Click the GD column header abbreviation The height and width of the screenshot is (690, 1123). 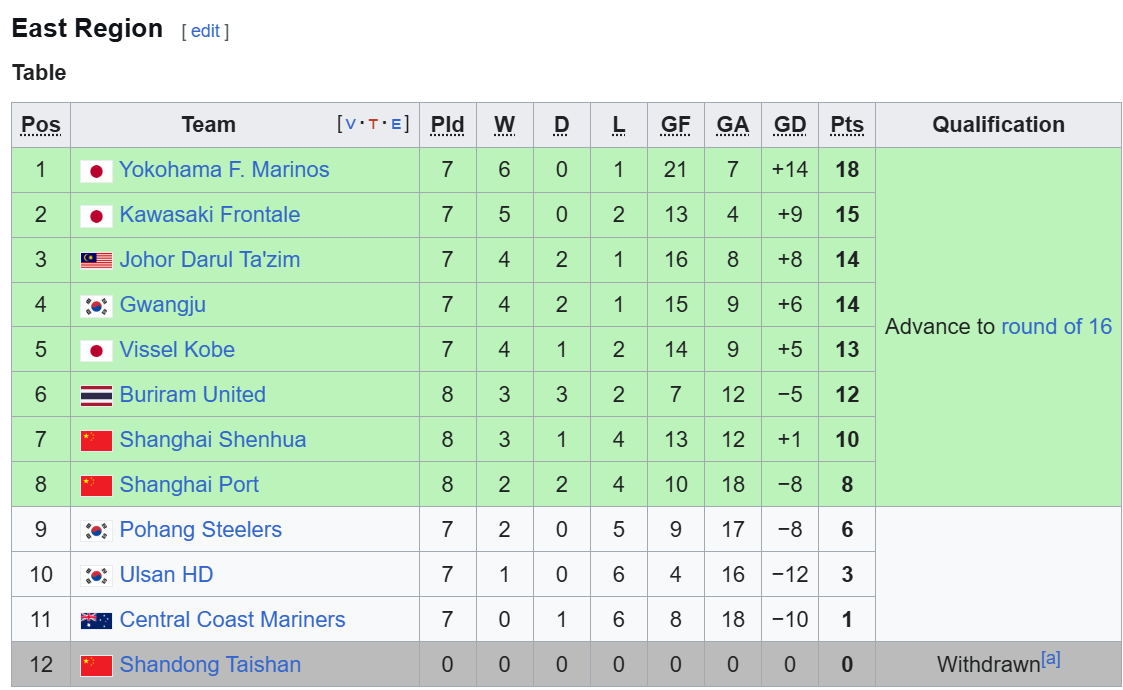790,125
